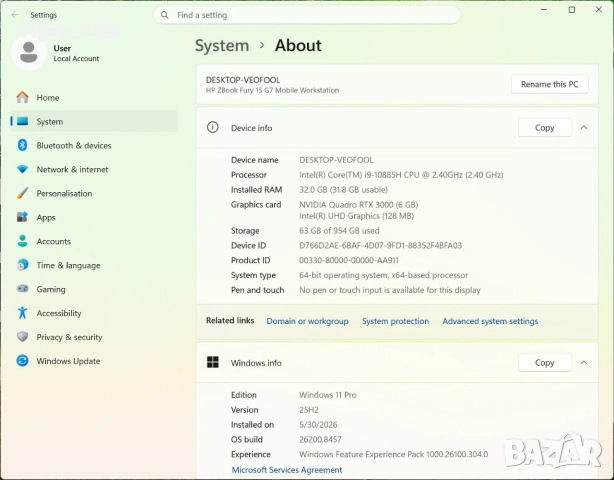Click the Accounts person icon
This screenshot has width=614, height=480.
coord(22,241)
